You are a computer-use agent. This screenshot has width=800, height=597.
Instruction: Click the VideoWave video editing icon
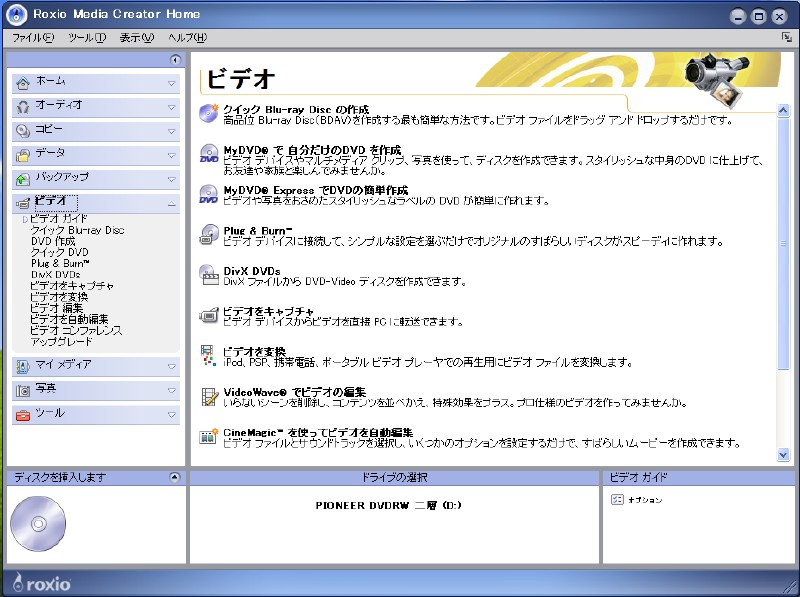coord(209,396)
